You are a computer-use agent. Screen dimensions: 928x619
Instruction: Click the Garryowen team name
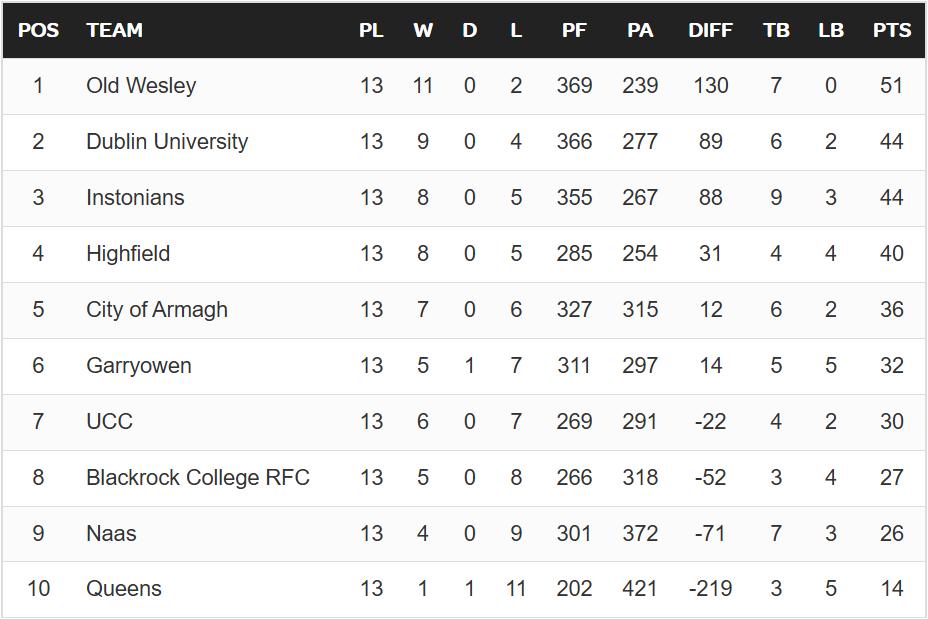tap(138, 366)
